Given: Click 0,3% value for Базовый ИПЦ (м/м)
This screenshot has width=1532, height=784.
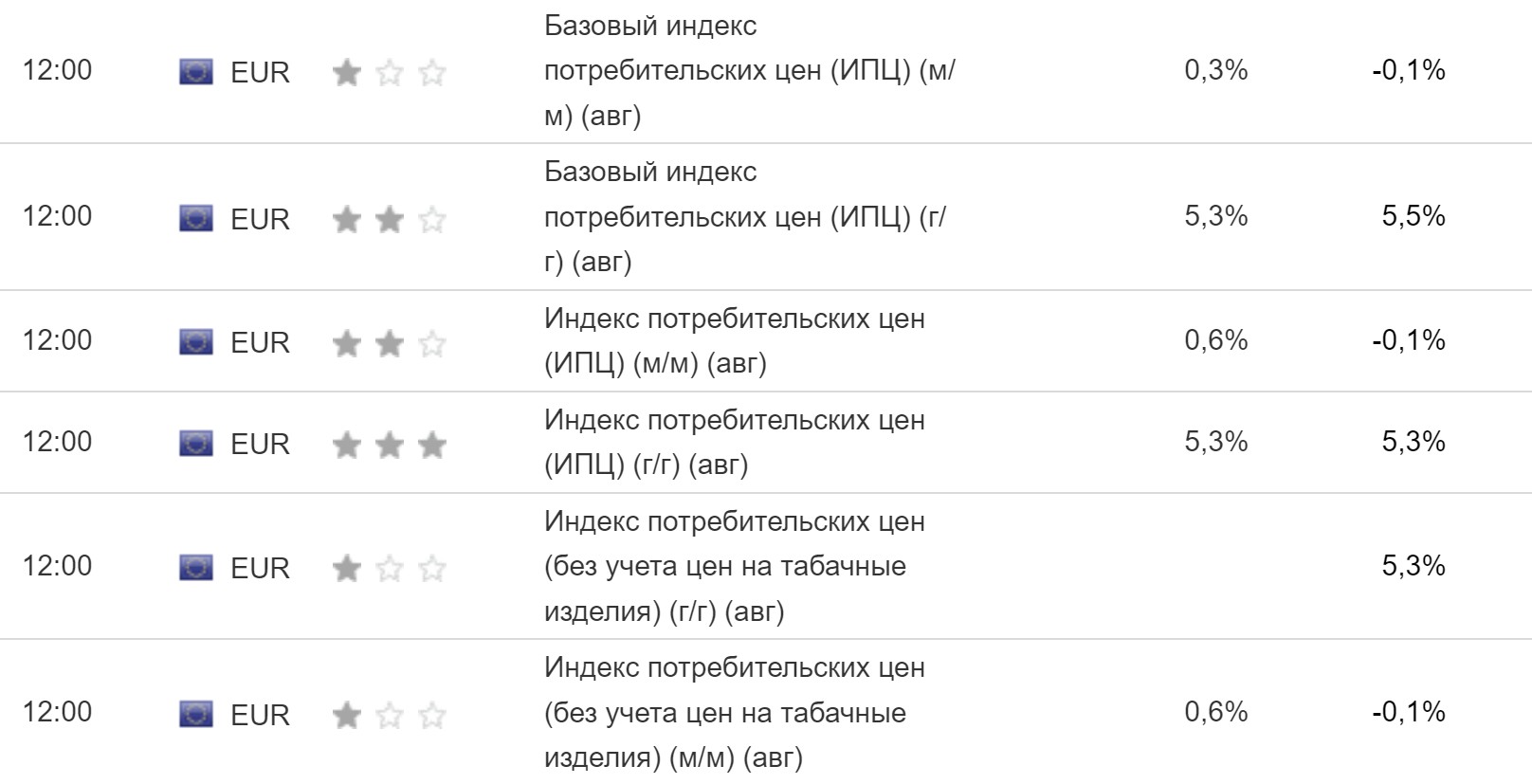Looking at the screenshot, I should click(x=1215, y=70).
